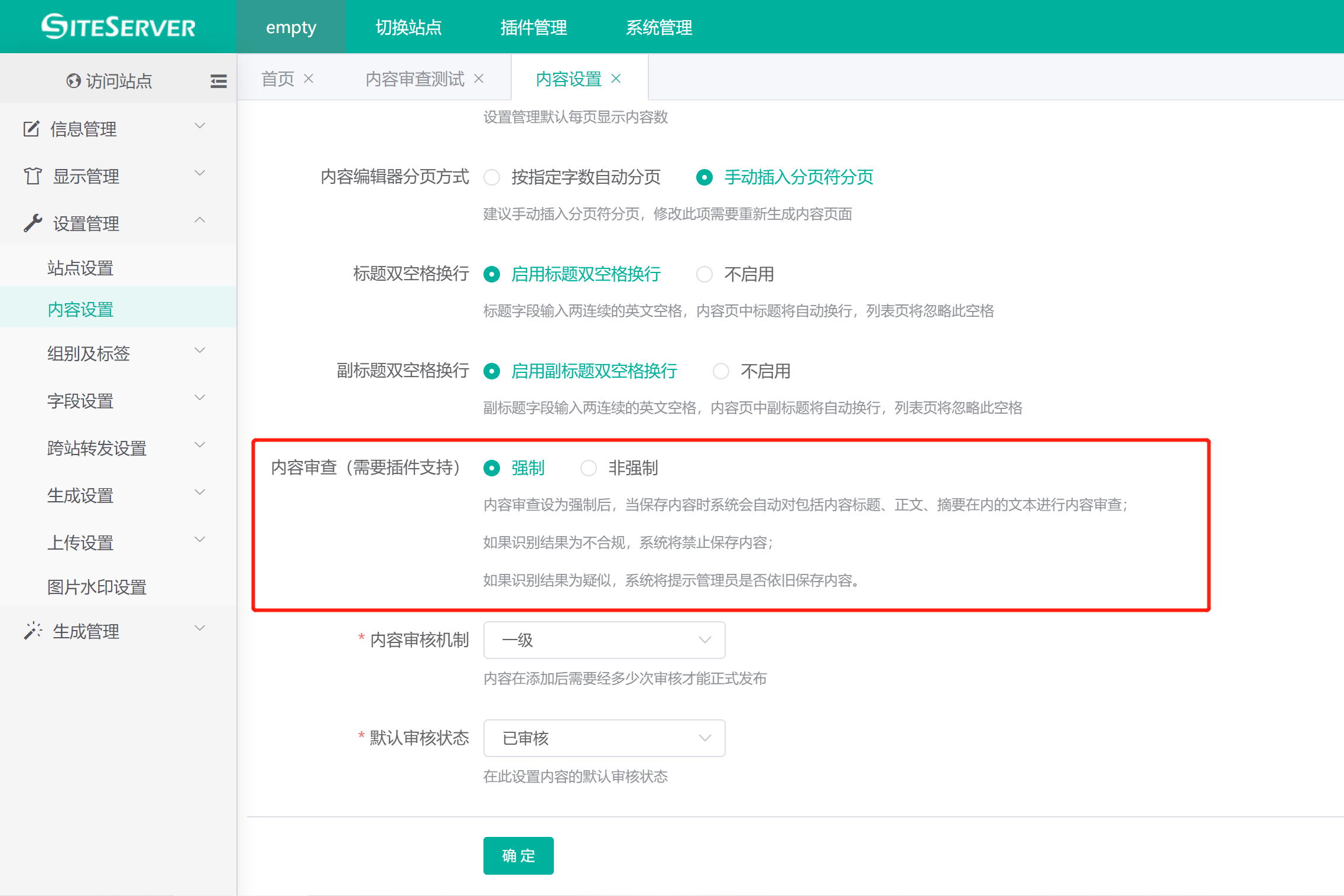Image resolution: width=1344 pixels, height=896 pixels.
Task: Close the 首页 tab using its X
Action: click(x=309, y=79)
